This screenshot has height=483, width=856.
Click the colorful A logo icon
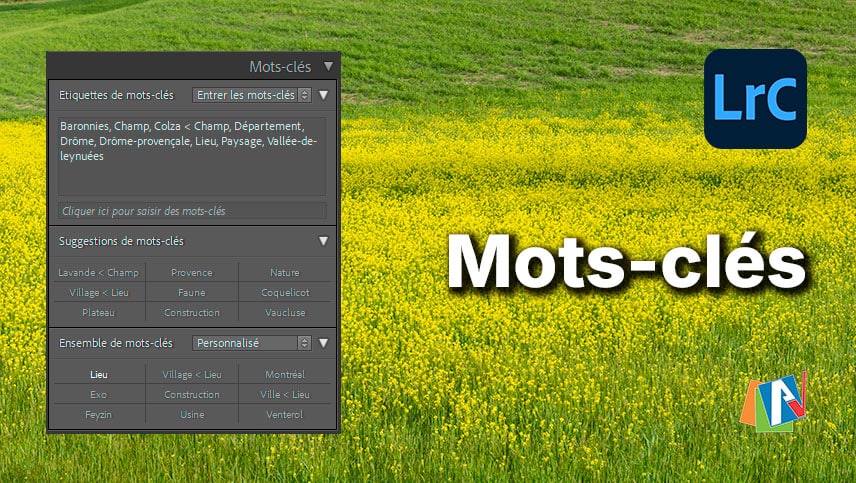pyautogui.click(x=773, y=402)
